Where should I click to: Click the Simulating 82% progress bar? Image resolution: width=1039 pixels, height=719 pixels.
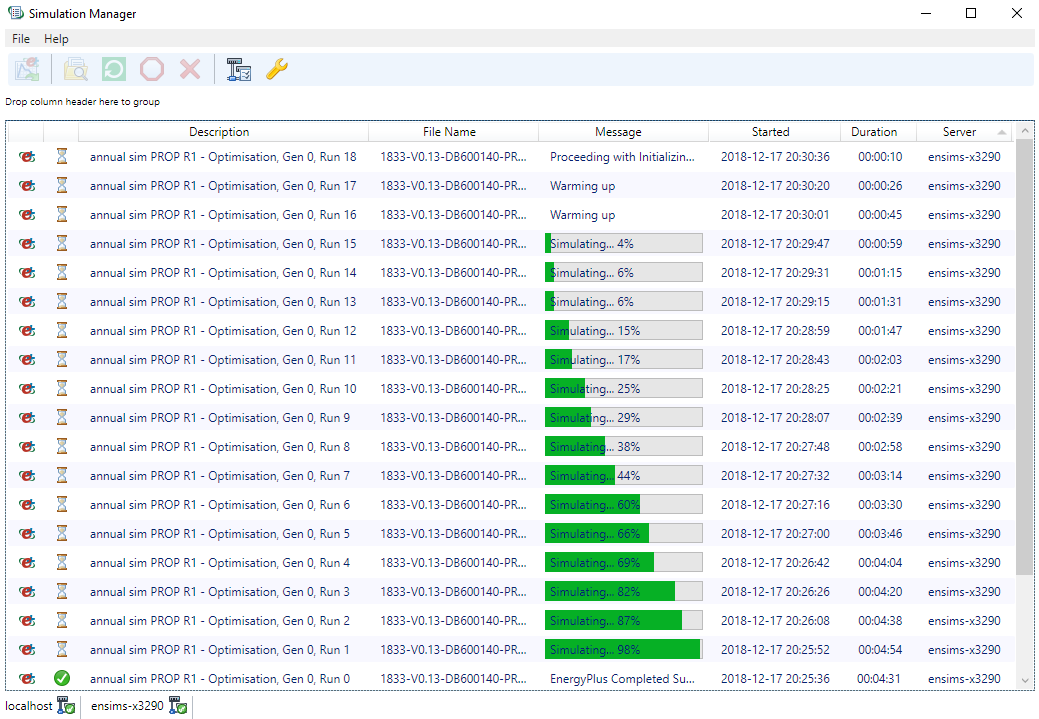point(624,592)
